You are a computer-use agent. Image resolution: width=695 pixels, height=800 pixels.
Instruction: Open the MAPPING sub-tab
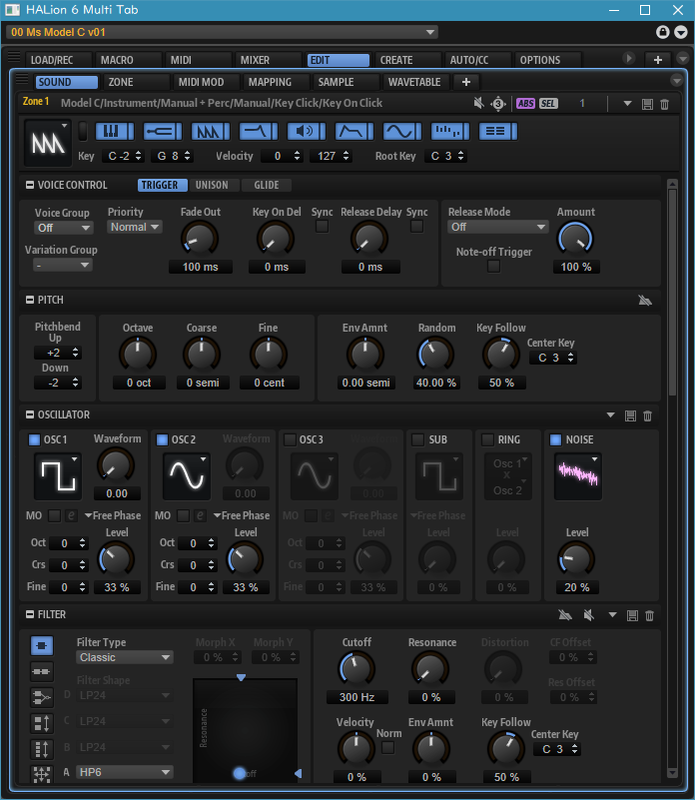click(x=276, y=82)
